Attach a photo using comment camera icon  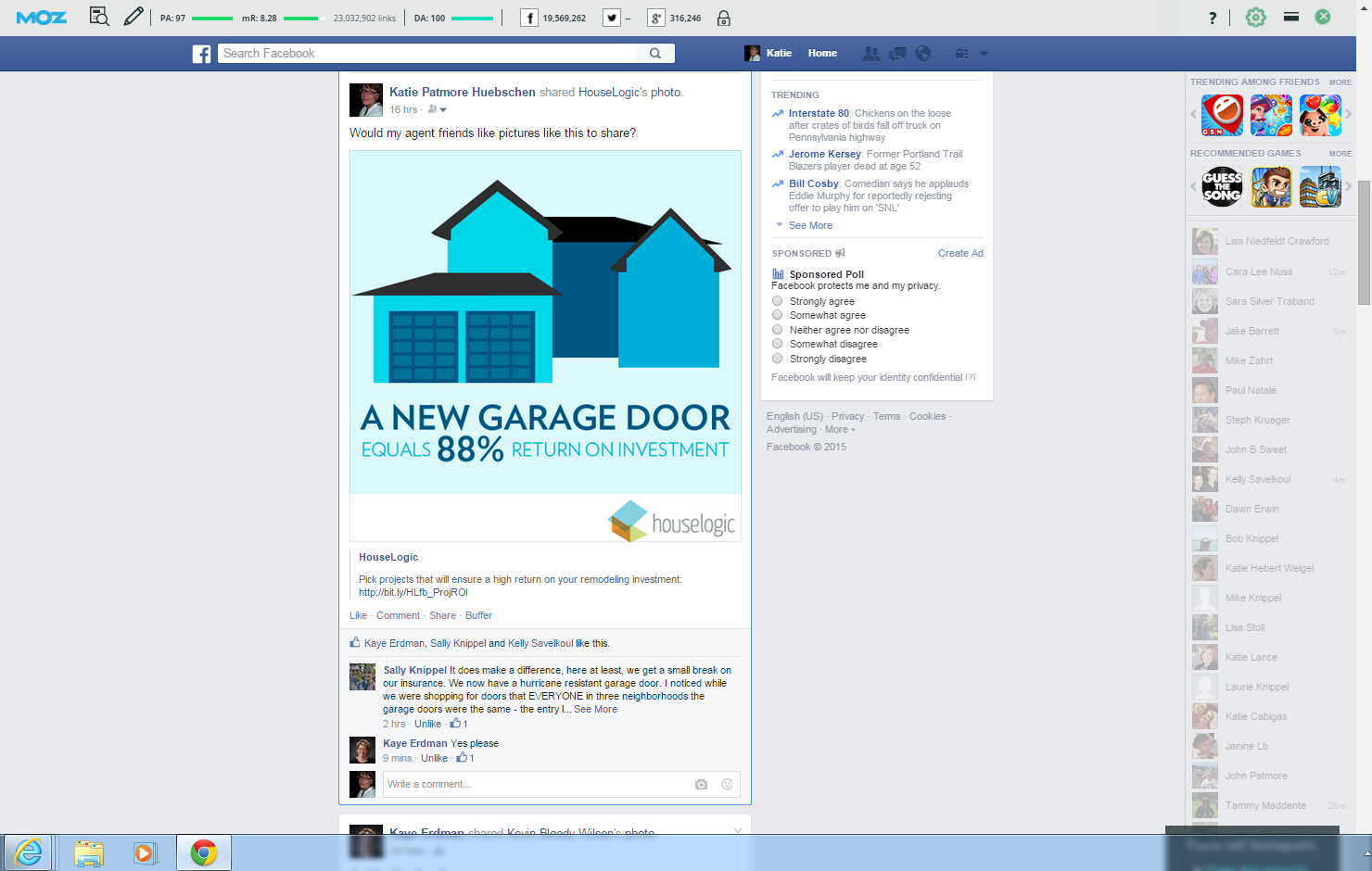click(701, 784)
